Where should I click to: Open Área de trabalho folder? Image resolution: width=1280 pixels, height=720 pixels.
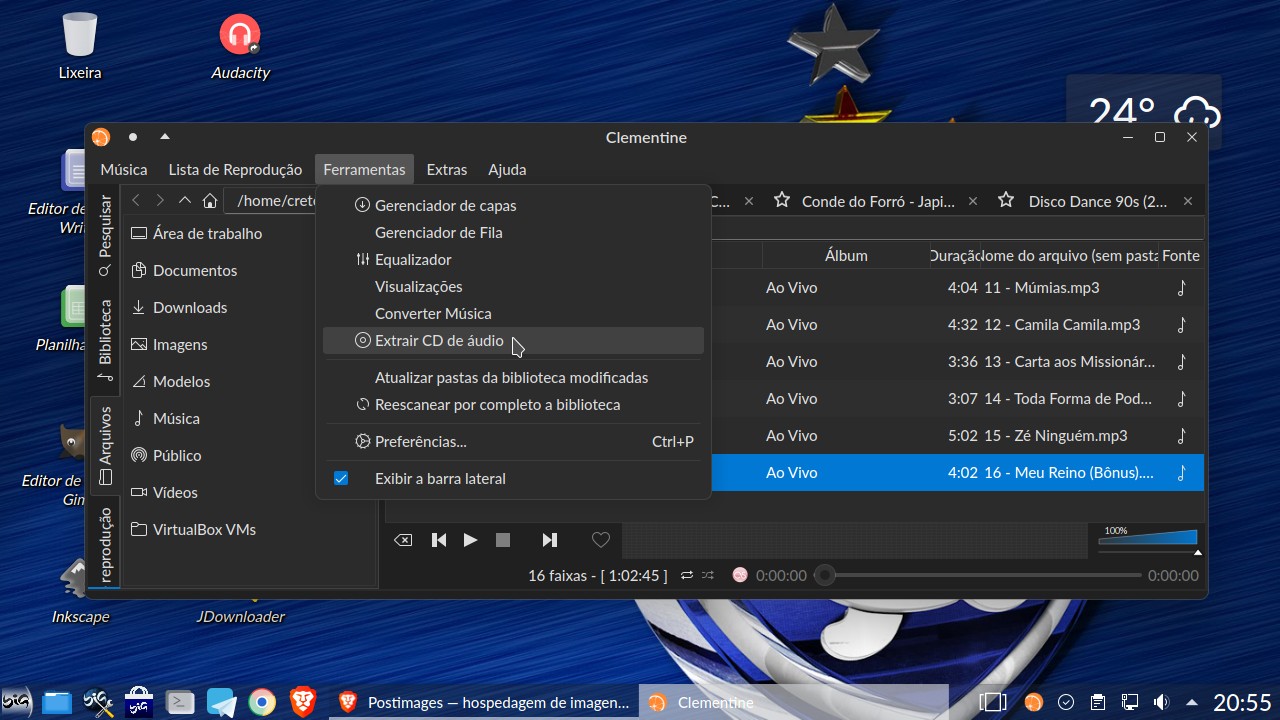point(198,234)
